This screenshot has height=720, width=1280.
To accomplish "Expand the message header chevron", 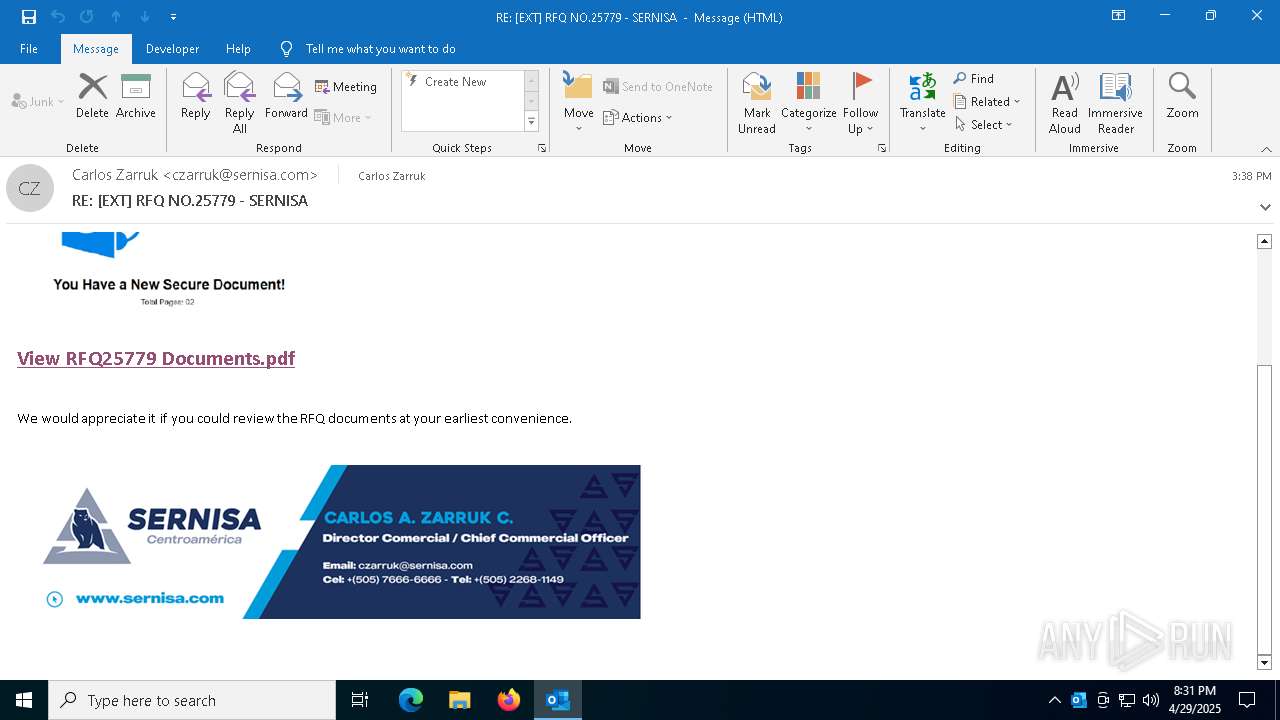I will (1265, 207).
